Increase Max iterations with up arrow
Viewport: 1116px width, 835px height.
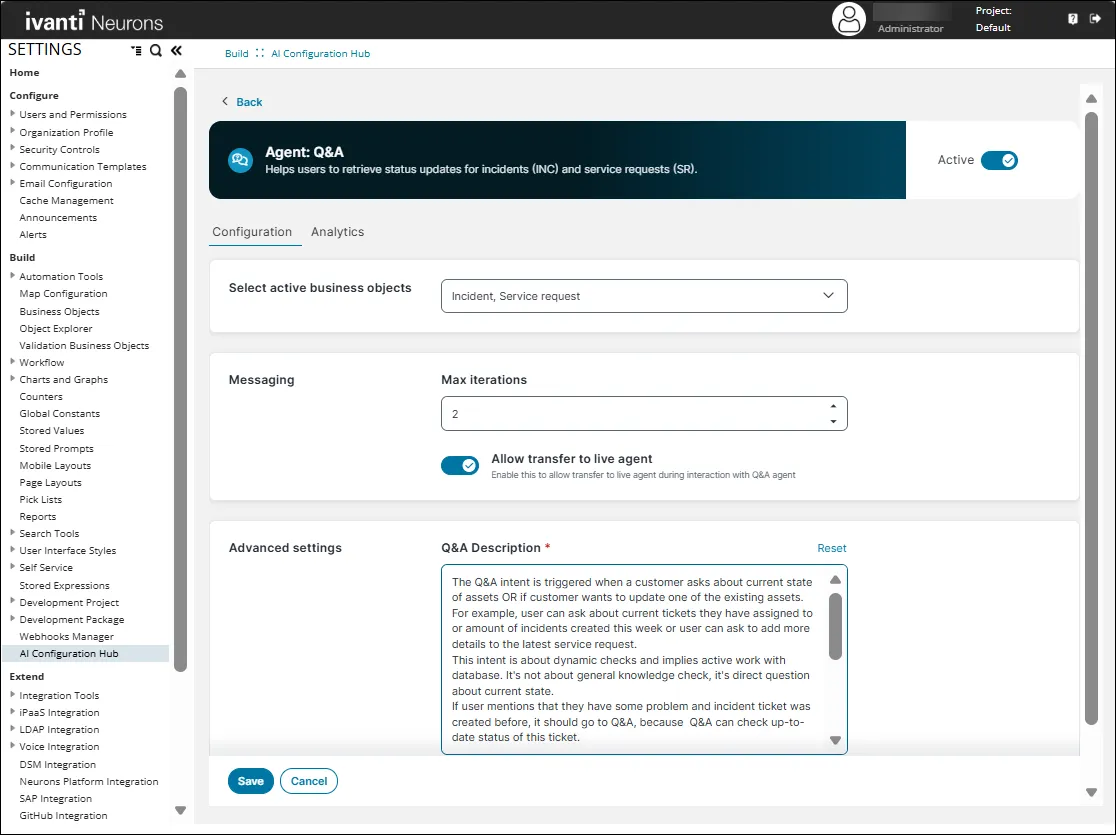(833, 406)
